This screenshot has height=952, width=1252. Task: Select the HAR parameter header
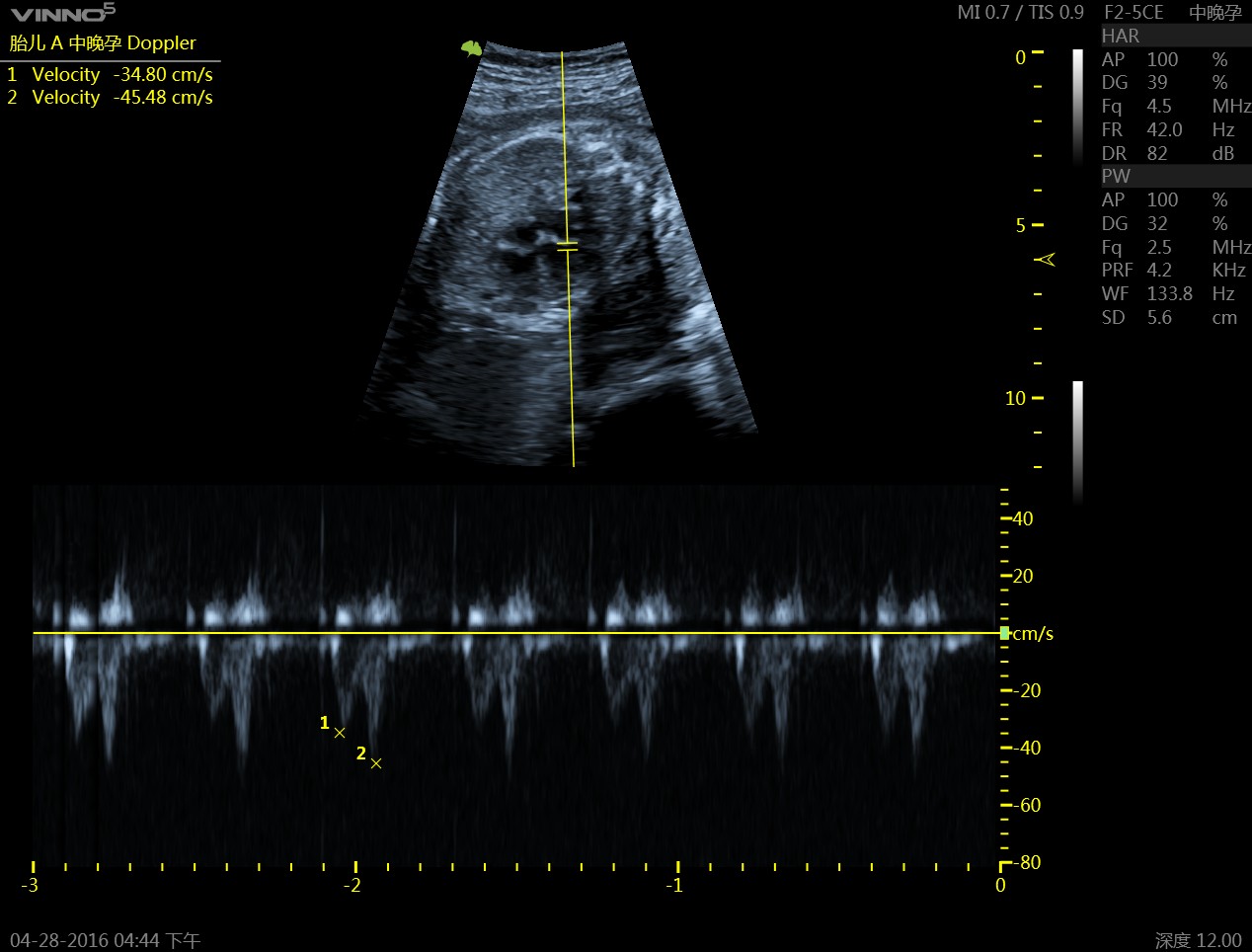[1121, 36]
